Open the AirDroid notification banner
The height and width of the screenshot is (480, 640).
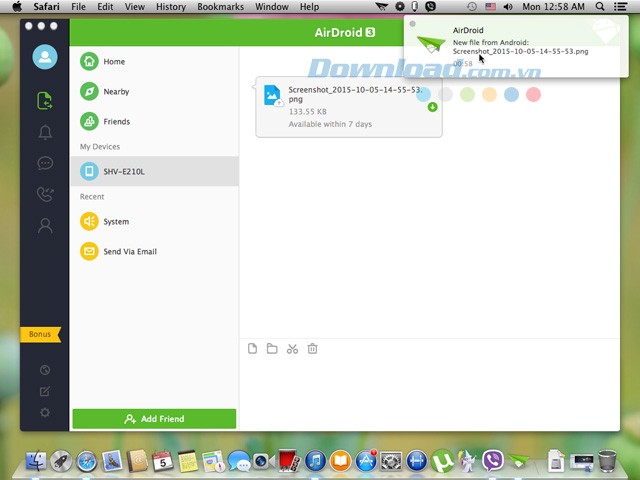coord(516,46)
